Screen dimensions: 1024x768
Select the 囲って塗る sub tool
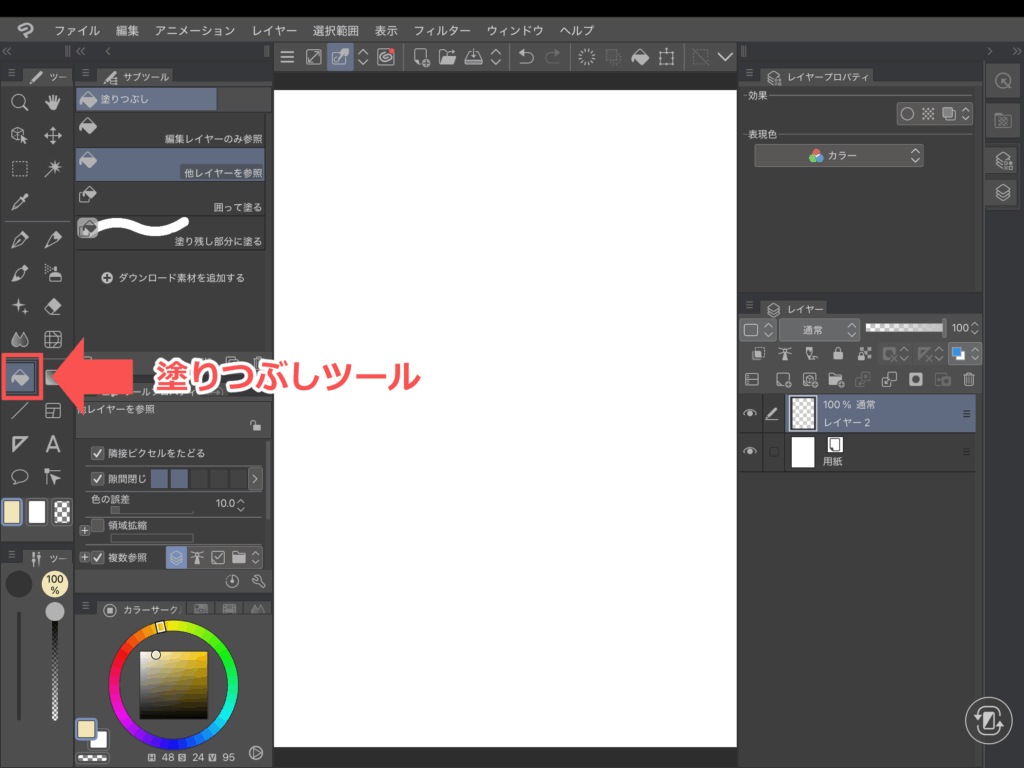(x=170, y=199)
